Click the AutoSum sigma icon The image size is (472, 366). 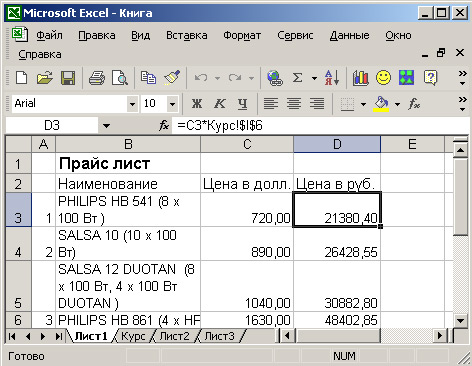(x=297, y=78)
